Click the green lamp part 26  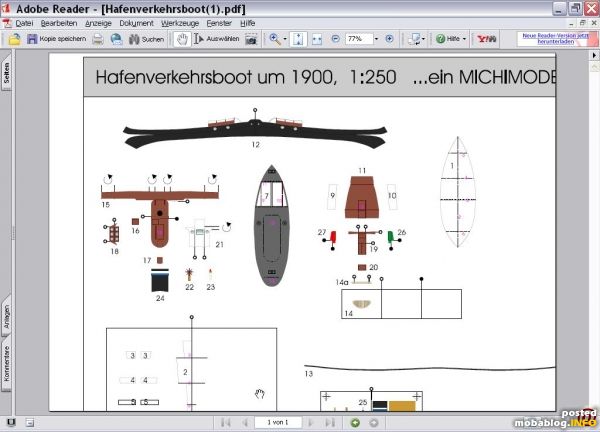391,237
